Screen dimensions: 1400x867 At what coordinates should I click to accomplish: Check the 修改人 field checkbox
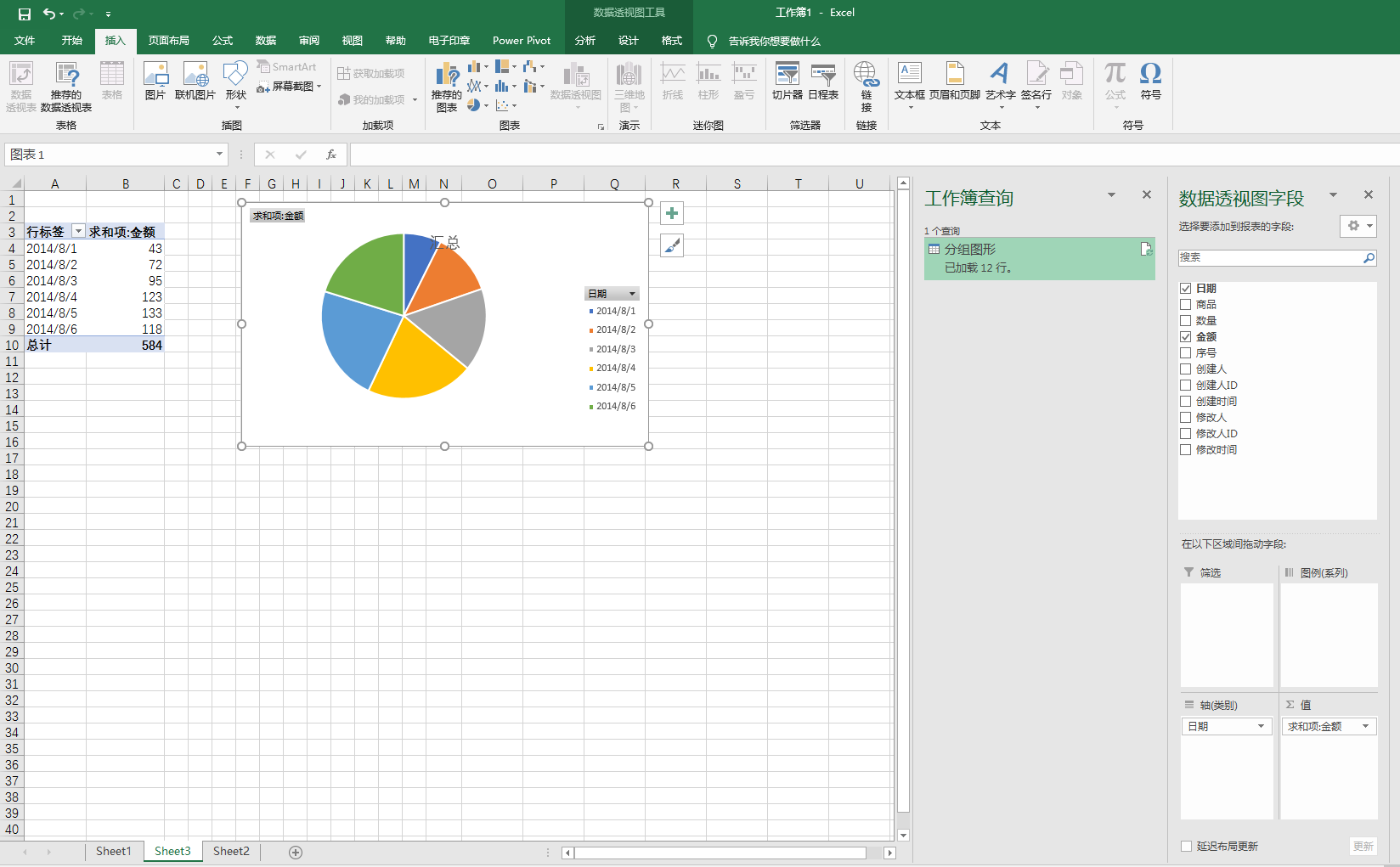pos(1185,418)
